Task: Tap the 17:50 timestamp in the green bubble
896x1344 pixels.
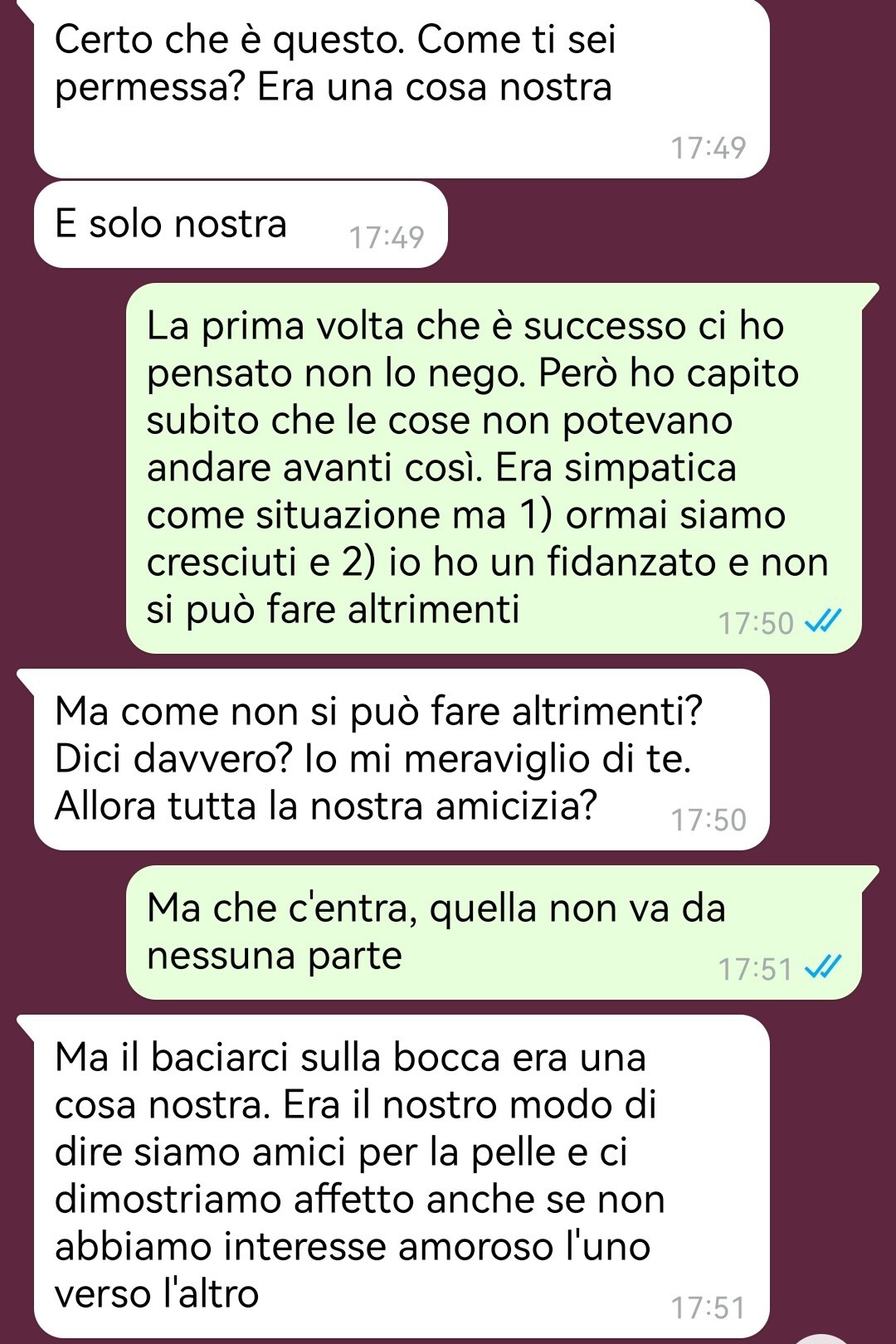Action: [x=756, y=622]
